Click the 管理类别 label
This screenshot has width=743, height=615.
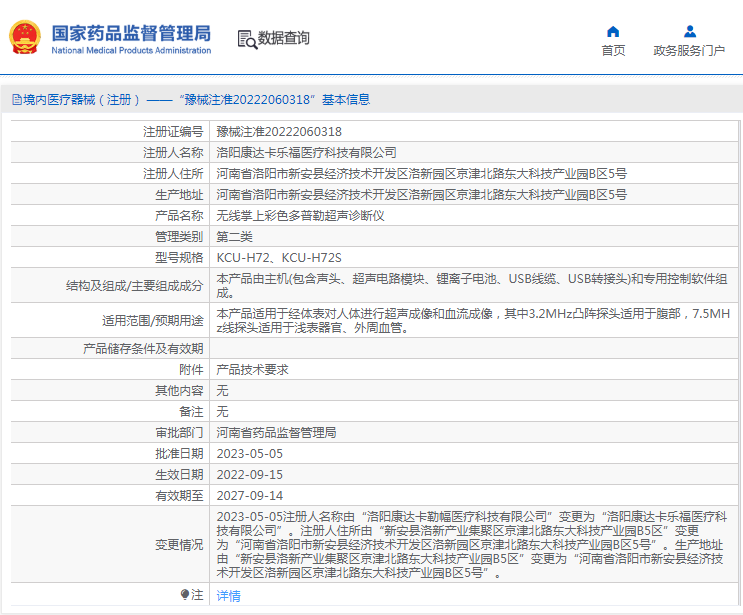(179, 236)
